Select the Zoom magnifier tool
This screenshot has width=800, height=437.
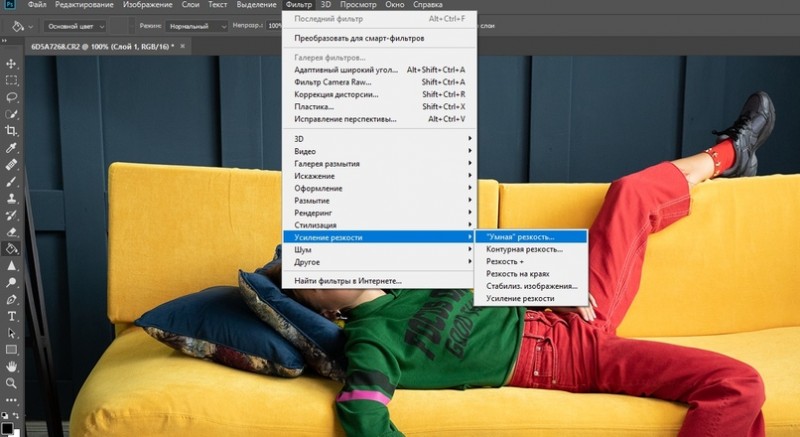tap(11, 383)
